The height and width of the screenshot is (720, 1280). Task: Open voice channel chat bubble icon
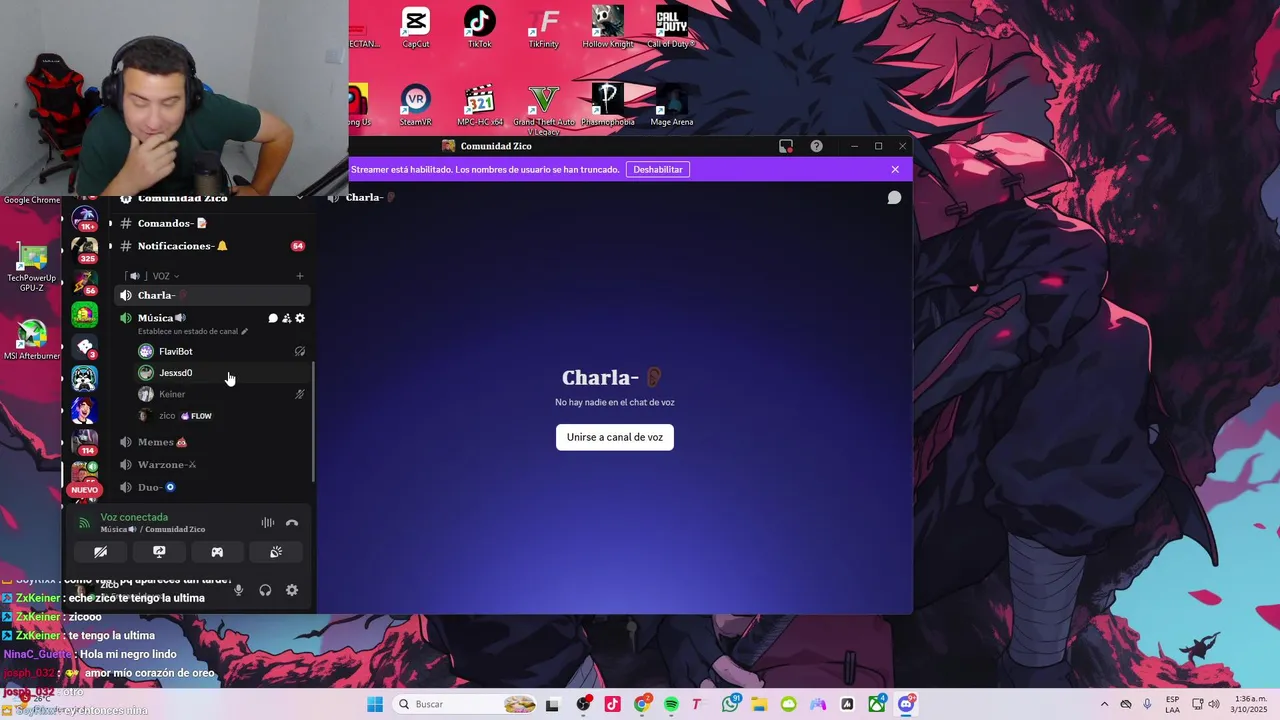click(895, 198)
